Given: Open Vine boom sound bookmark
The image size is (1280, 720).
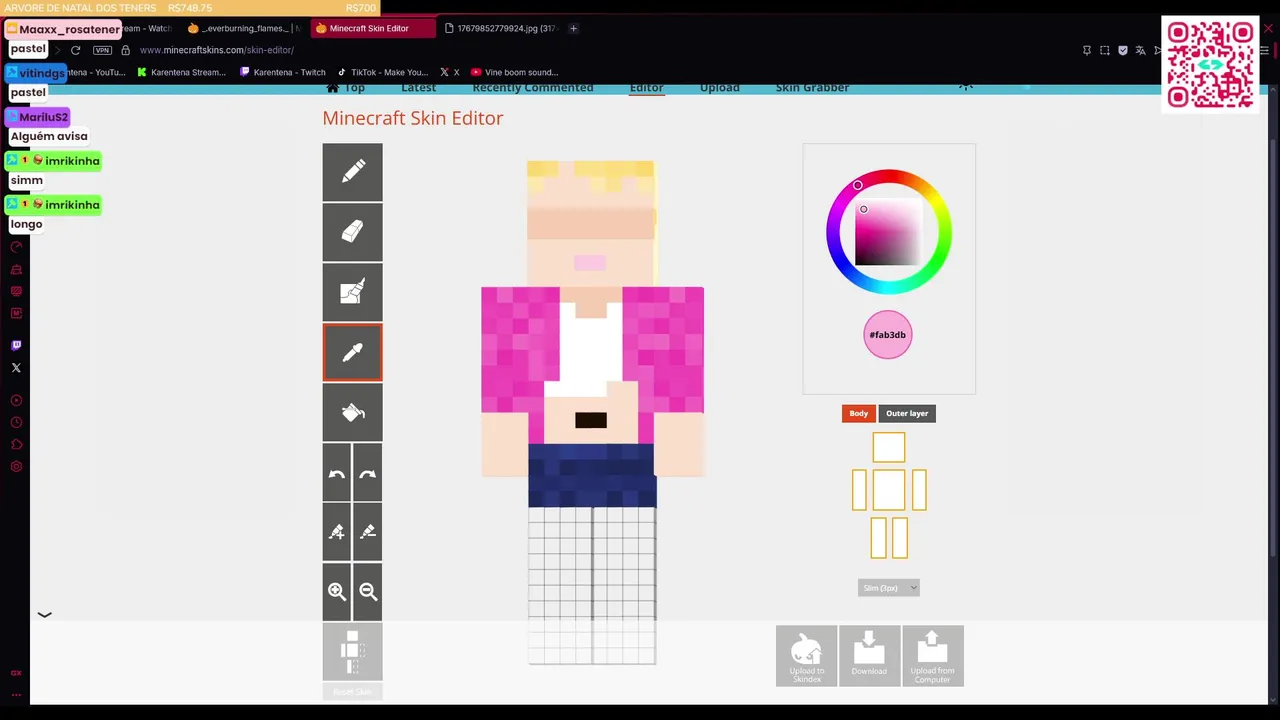Looking at the screenshot, I should [x=514, y=72].
